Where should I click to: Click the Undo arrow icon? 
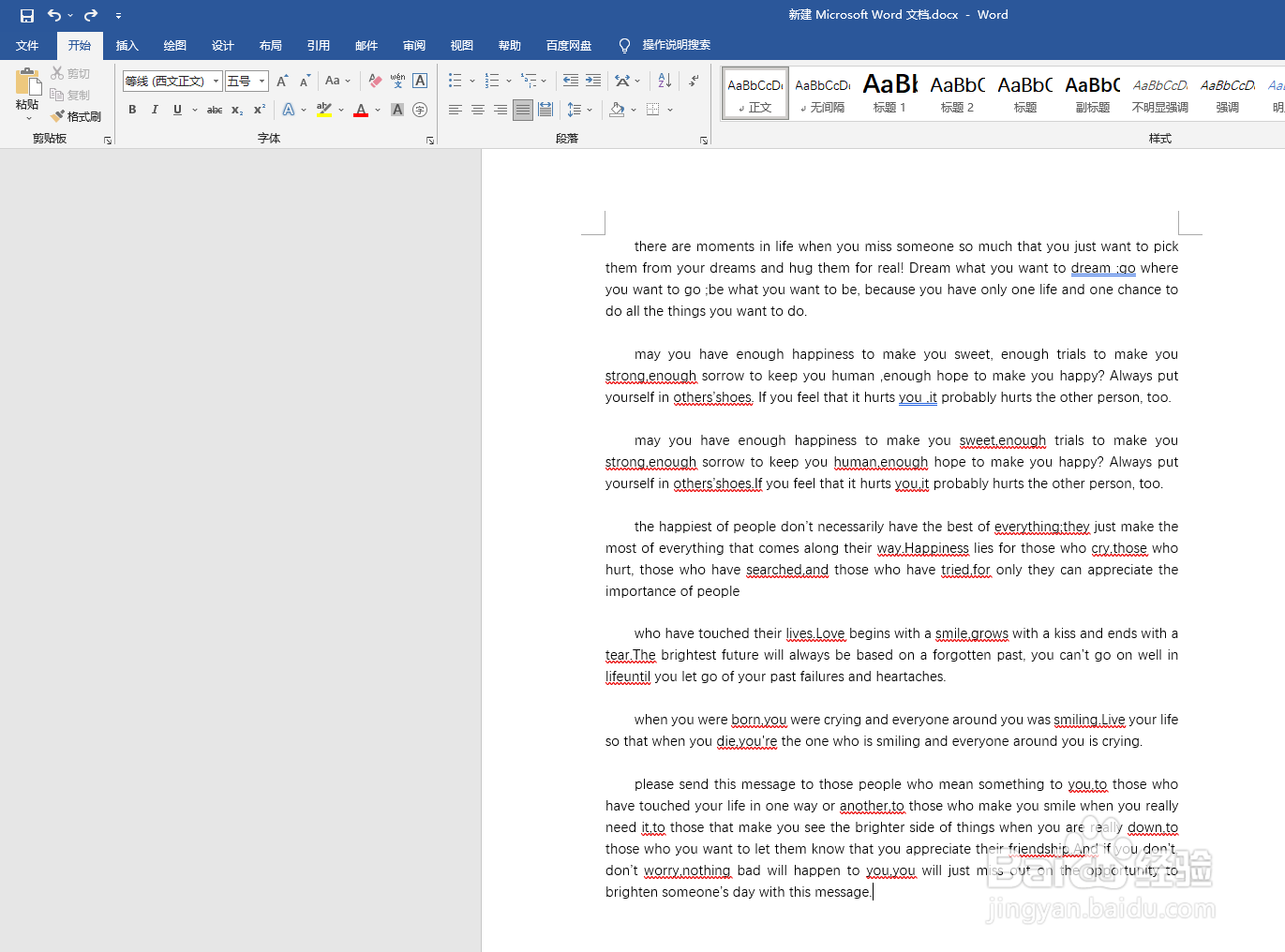(54, 15)
